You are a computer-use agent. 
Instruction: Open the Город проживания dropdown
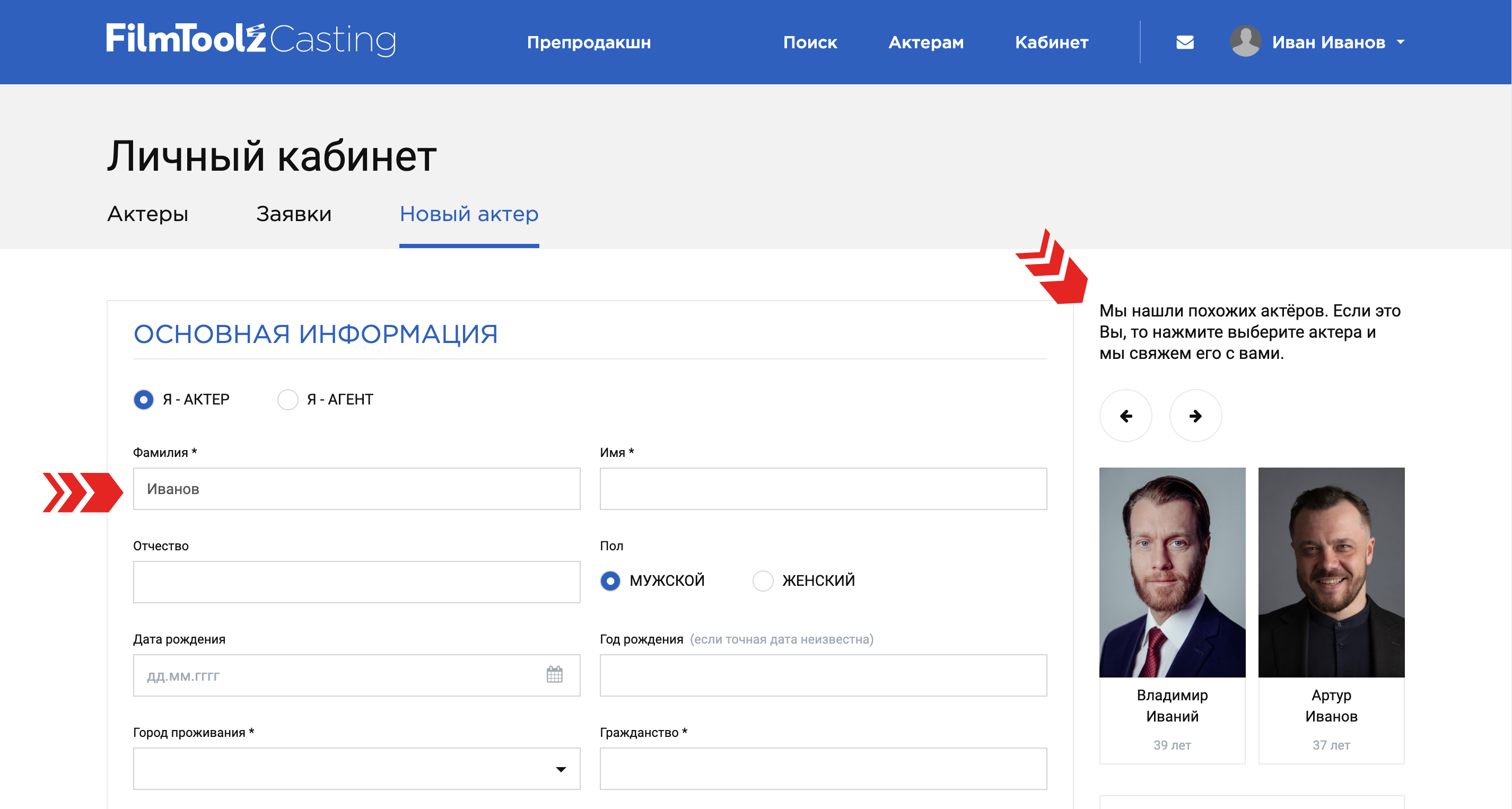click(356, 769)
